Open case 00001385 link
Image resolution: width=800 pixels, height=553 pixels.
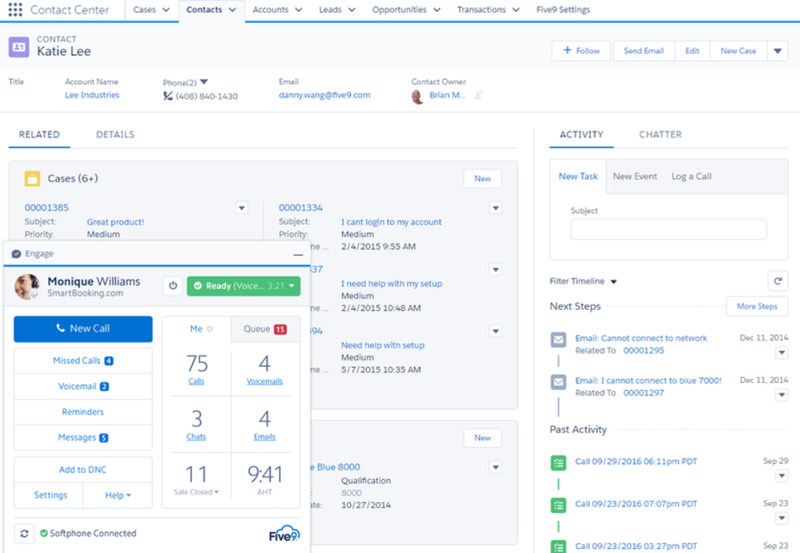point(46,208)
